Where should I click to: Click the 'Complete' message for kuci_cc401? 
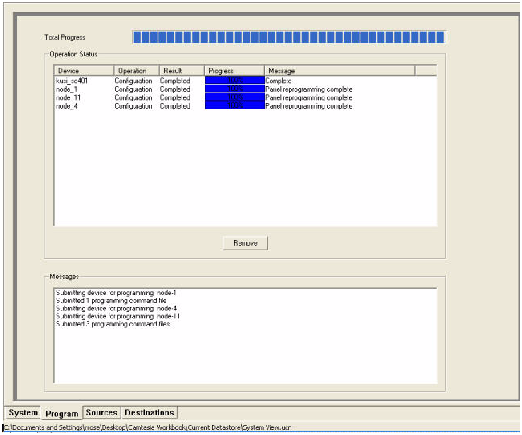pyautogui.click(x=278, y=81)
